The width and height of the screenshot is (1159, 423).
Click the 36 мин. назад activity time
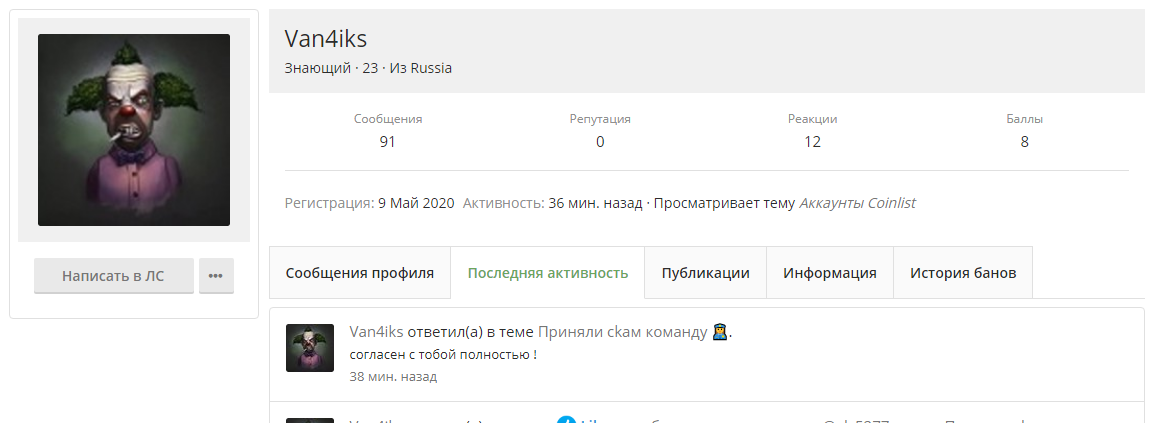click(x=595, y=203)
